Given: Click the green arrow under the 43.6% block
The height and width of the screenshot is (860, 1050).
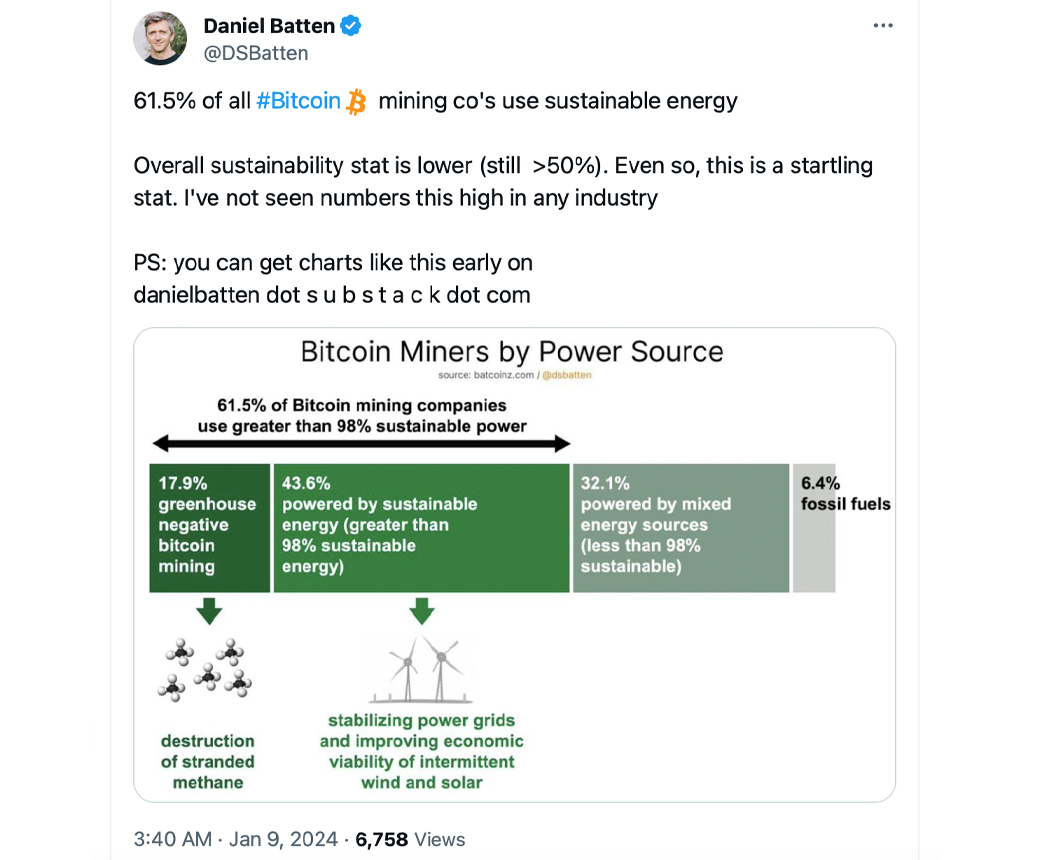Looking at the screenshot, I should click(422, 610).
